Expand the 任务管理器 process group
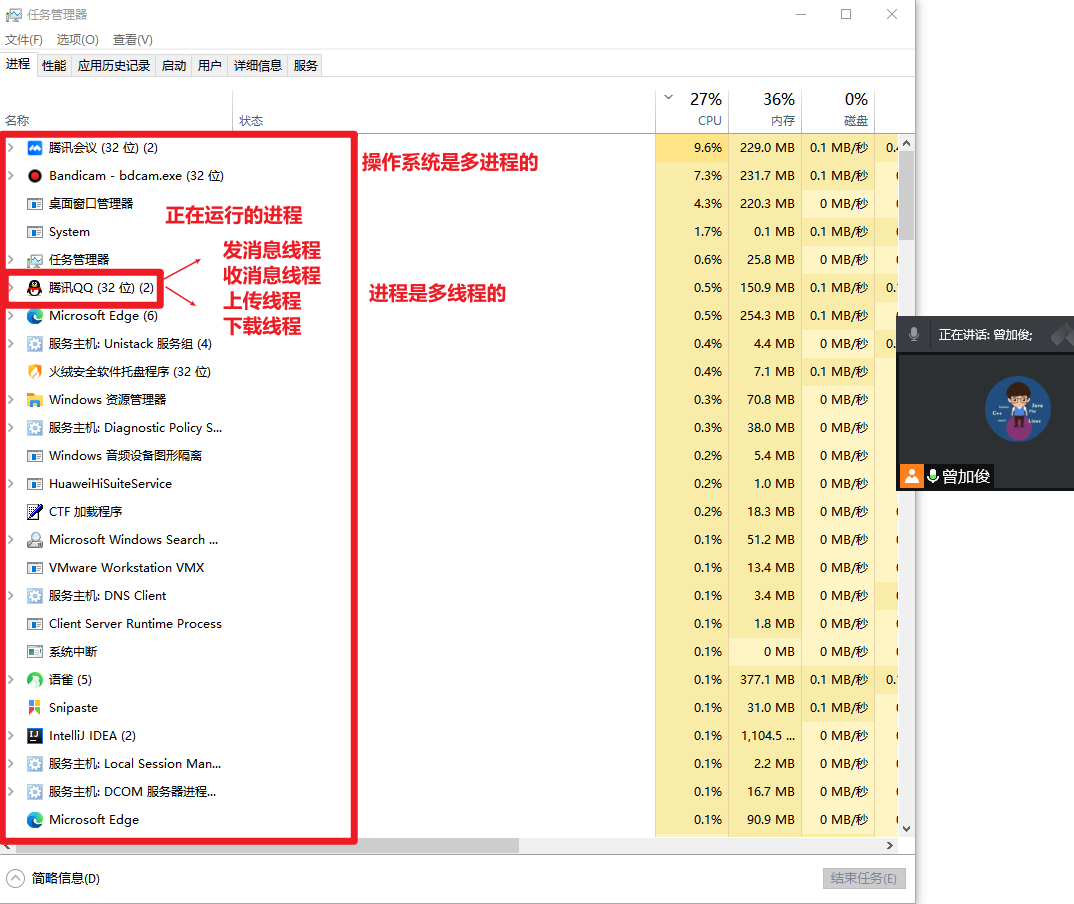Viewport: 1074px width, 904px height. click(x=11, y=260)
